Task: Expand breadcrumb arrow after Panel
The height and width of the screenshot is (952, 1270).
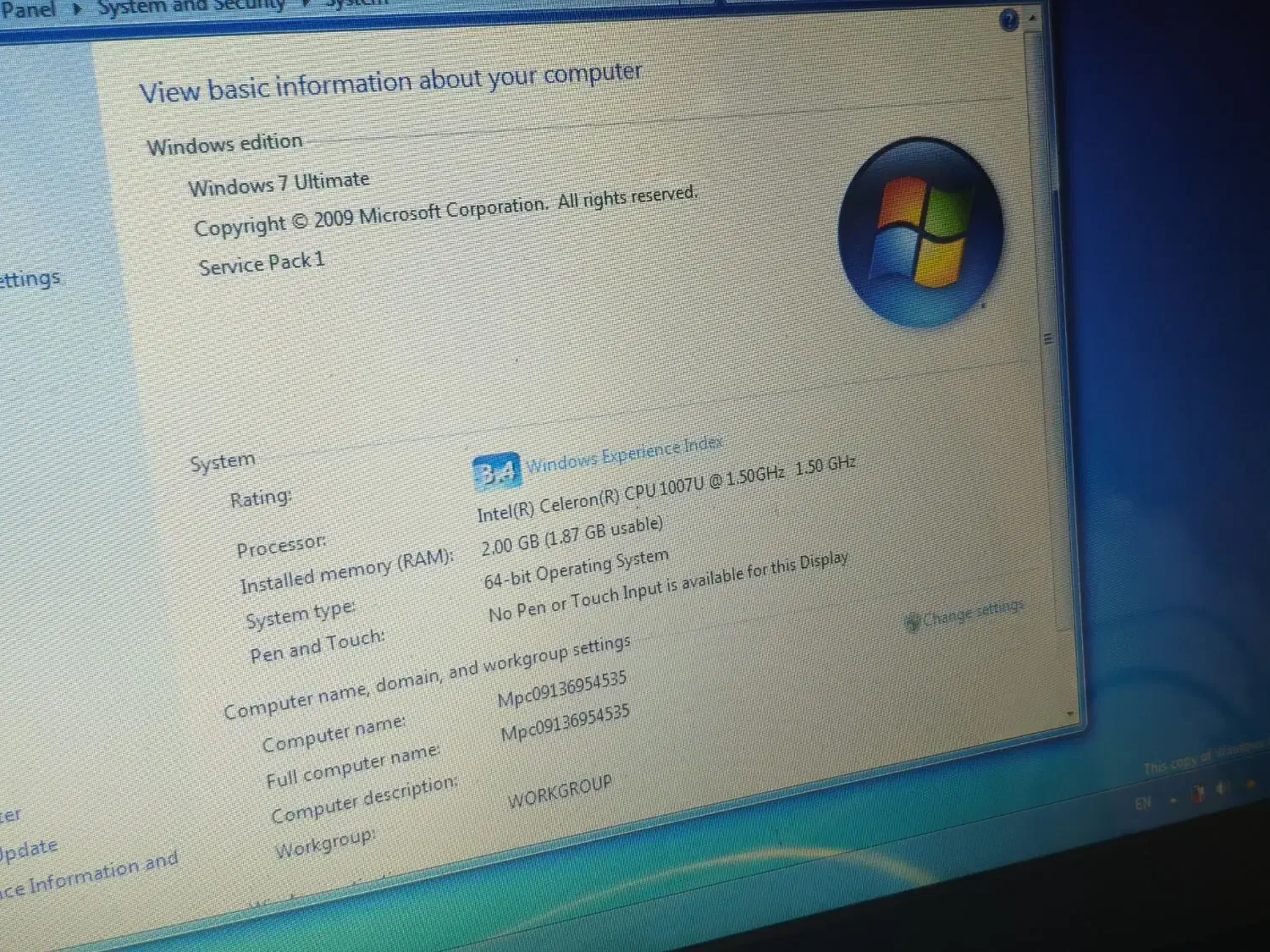Action: coord(77,10)
